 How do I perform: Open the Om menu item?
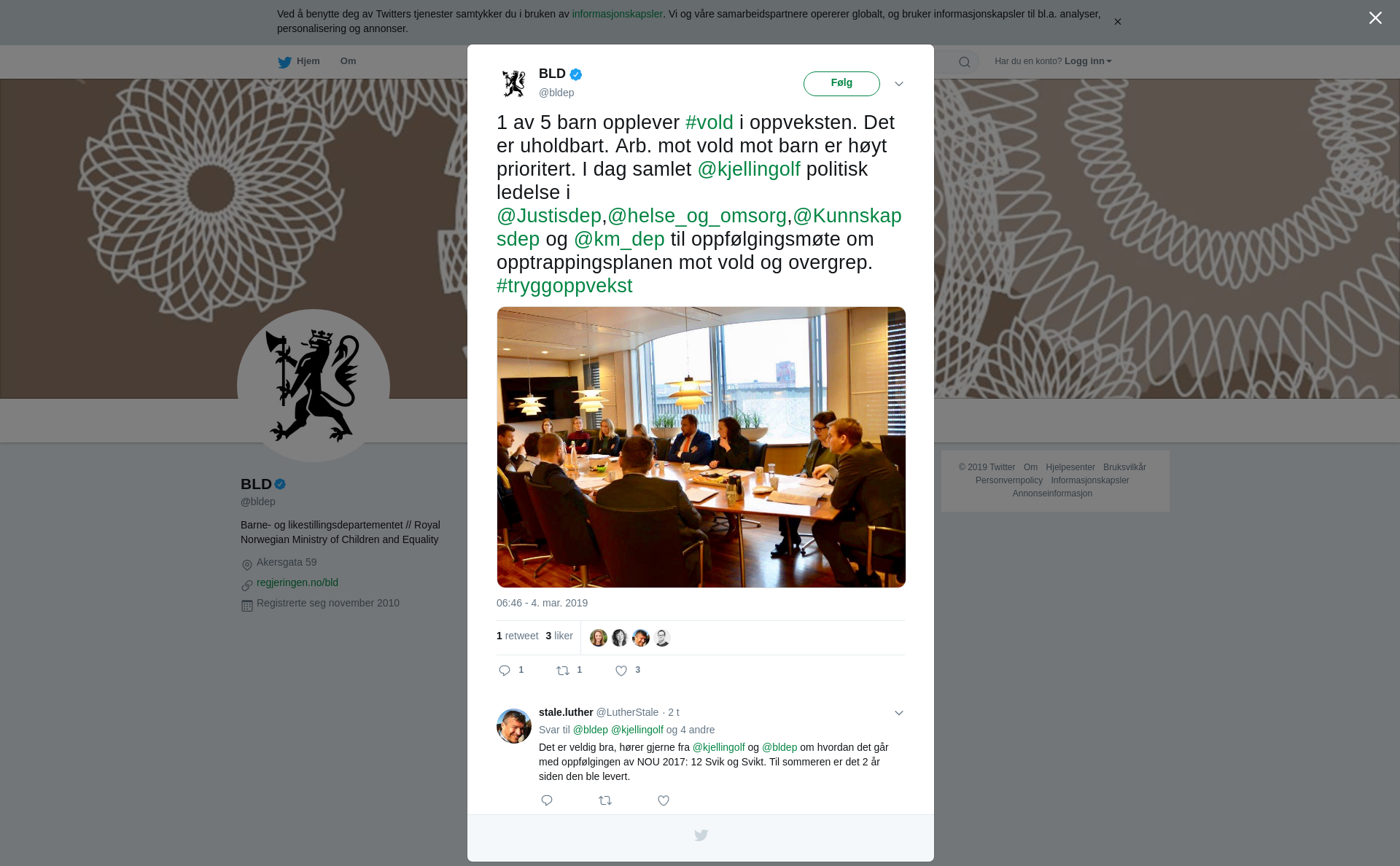[348, 61]
